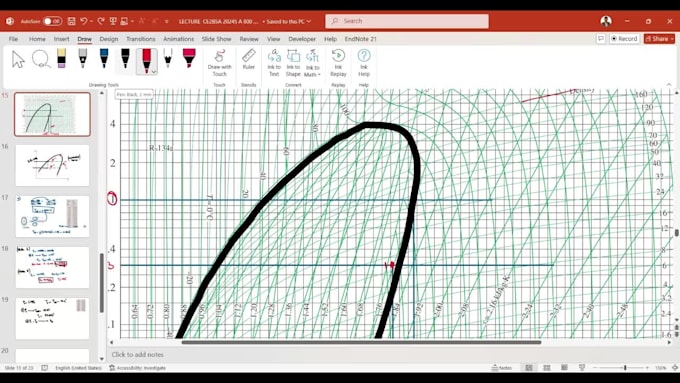Screen dimensions: 680x383
Task: Fit slide to current window icon
Action: click(675, 367)
